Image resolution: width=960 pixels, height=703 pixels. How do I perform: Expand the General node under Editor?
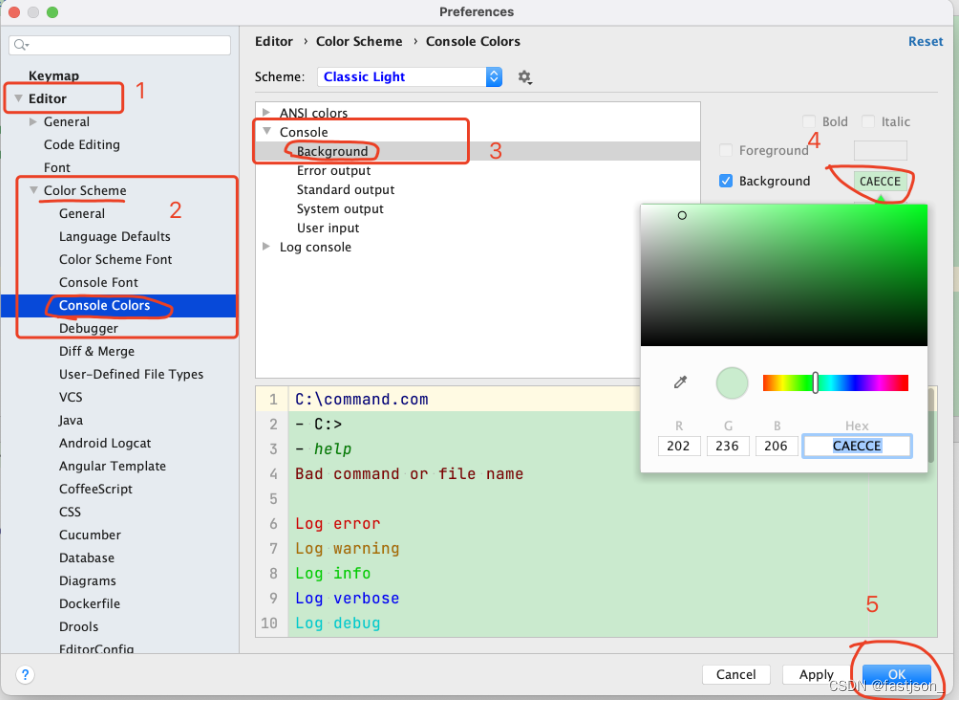pyautogui.click(x=33, y=122)
